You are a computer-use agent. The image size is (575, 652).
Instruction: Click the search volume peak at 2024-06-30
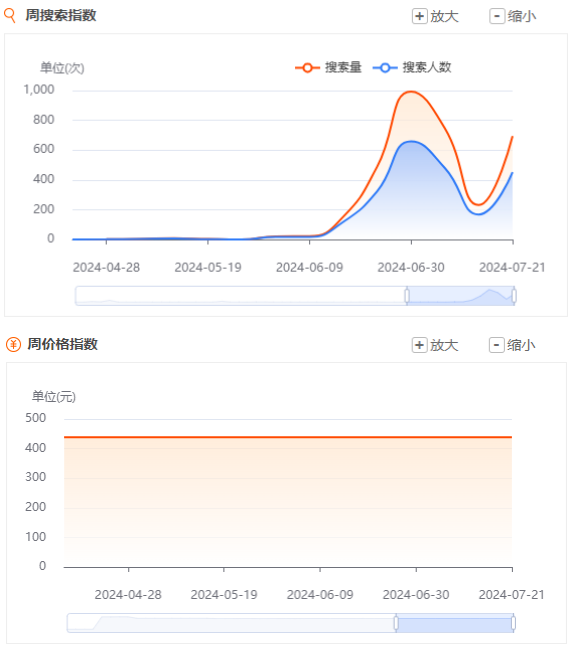tap(411, 91)
